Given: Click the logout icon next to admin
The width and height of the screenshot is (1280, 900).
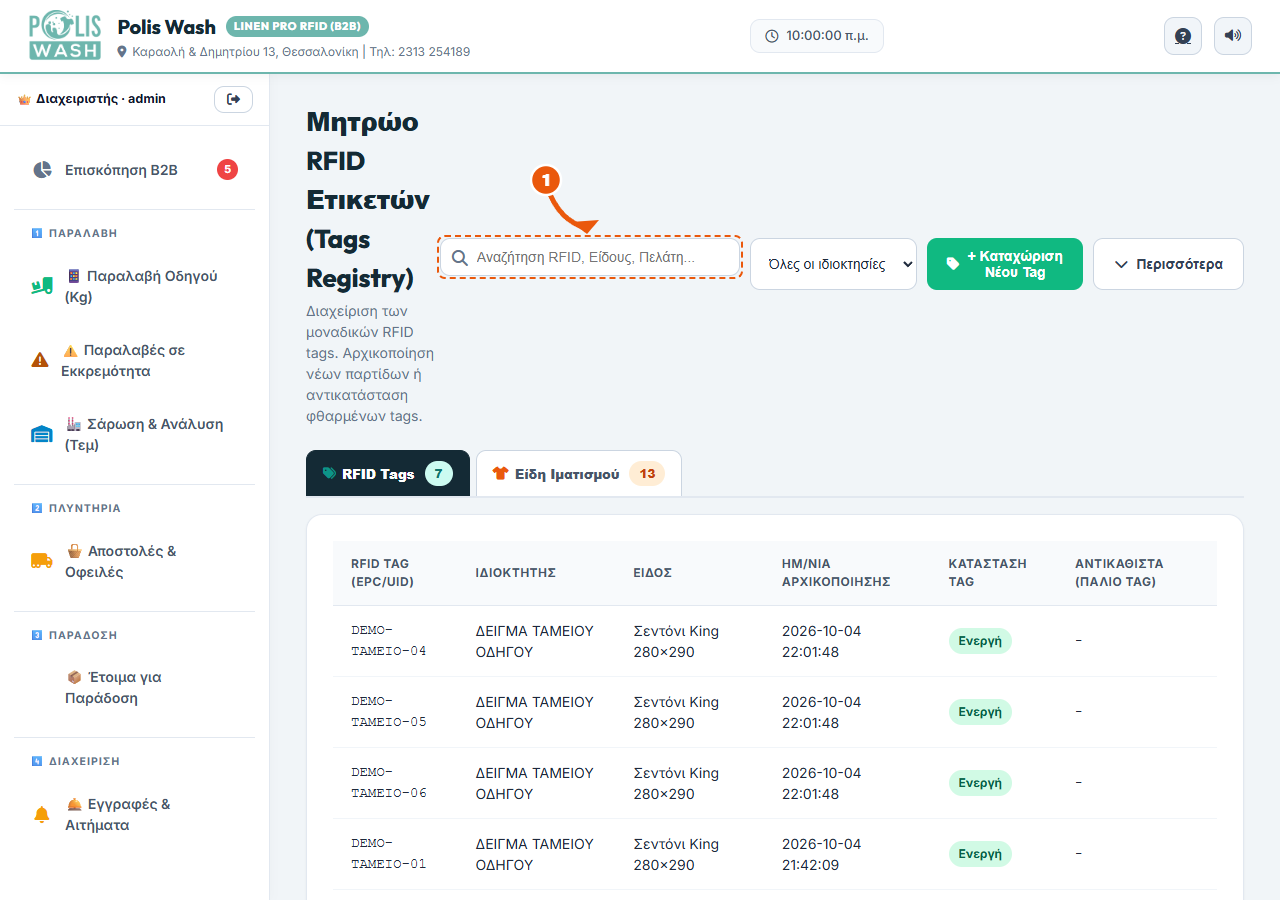Looking at the screenshot, I should [233, 99].
